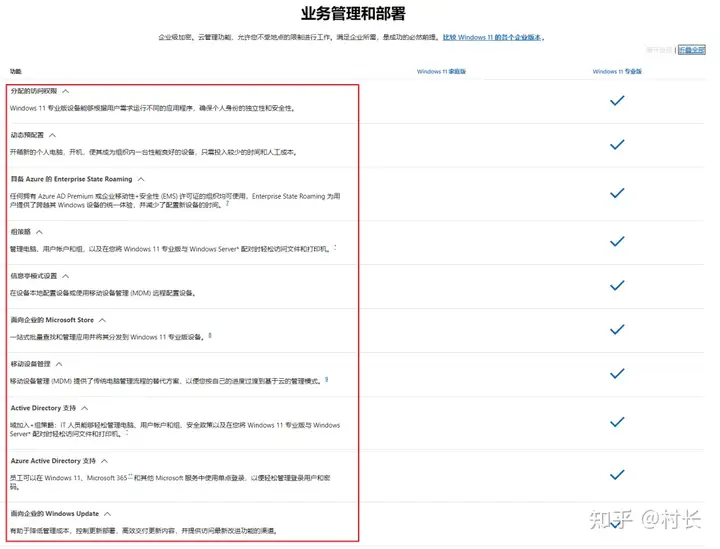Click description starting '在设备本地配置设备'
Image resolution: width=720 pixels, height=549 pixels.
[103, 293]
